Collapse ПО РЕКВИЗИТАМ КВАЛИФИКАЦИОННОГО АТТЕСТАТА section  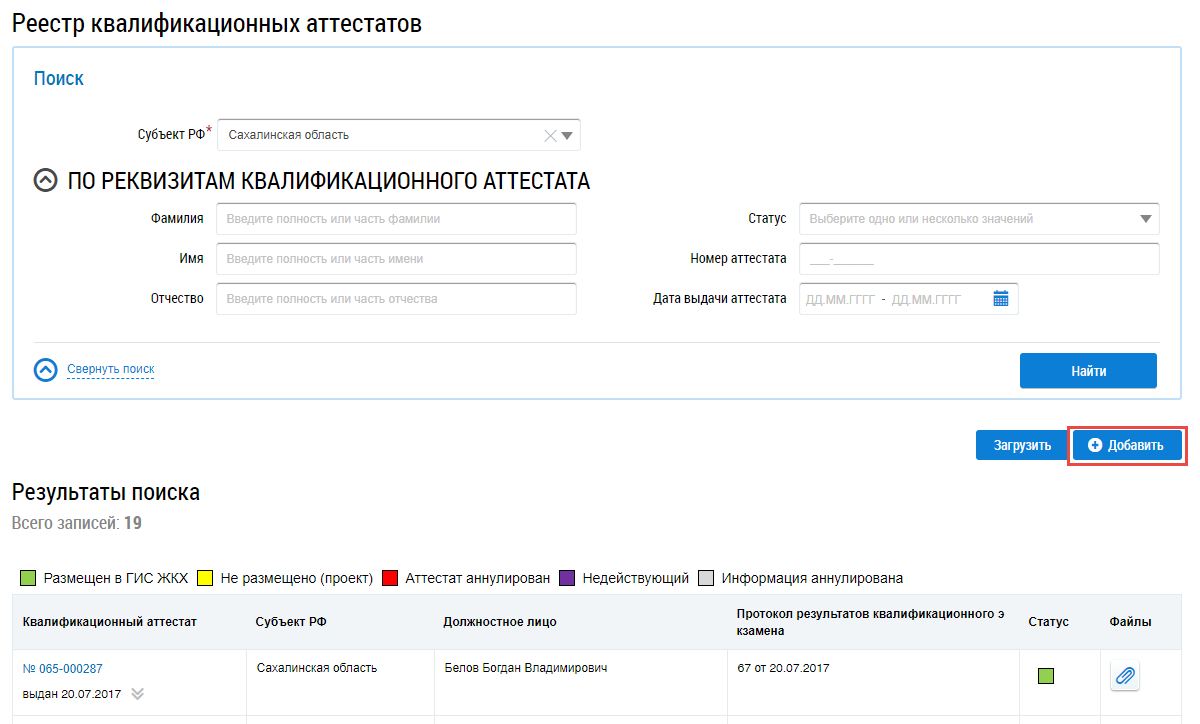pyautogui.click(x=45, y=181)
